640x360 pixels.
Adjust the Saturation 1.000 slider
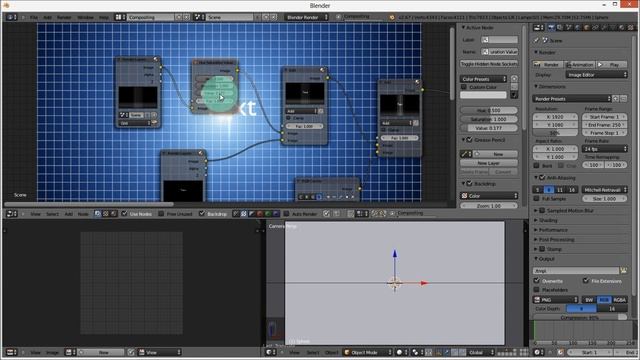click(489, 119)
